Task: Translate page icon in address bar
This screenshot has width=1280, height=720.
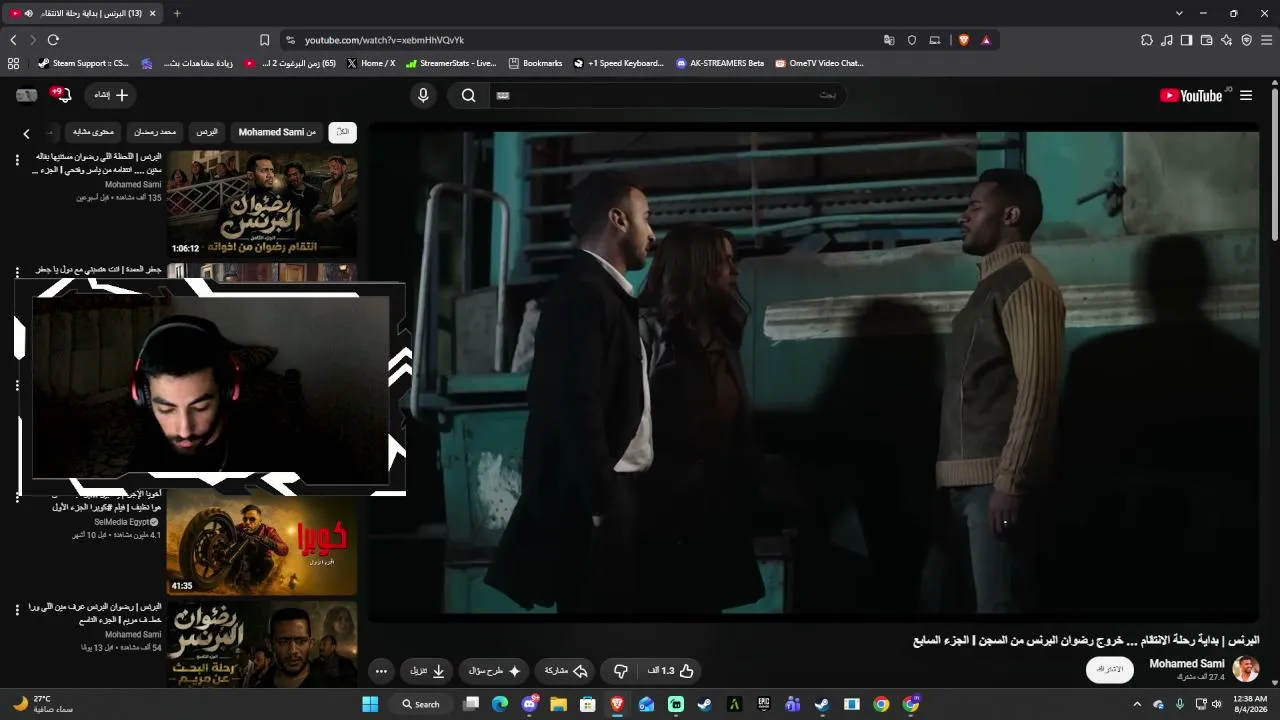Action: [x=889, y=40]
